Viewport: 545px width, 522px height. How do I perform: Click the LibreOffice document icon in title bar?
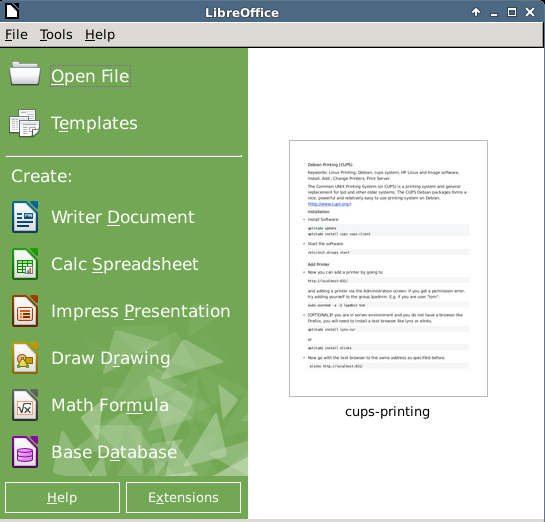12,11
